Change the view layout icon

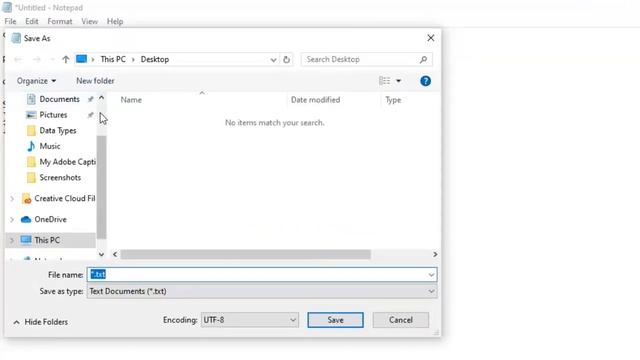tap(384, 81)
